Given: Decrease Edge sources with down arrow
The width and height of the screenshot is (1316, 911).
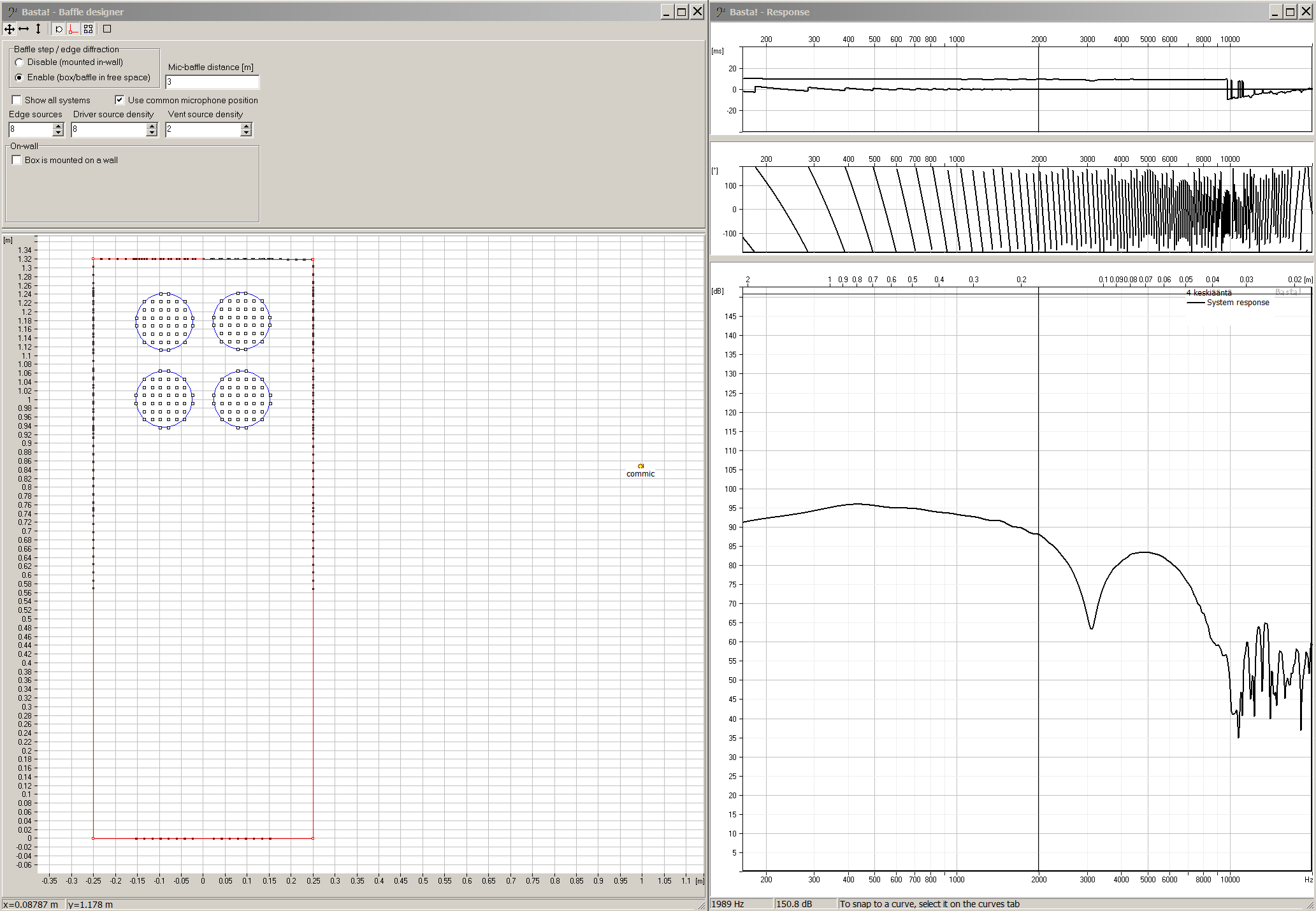Looking at the screenshot, I should point(58,133).
